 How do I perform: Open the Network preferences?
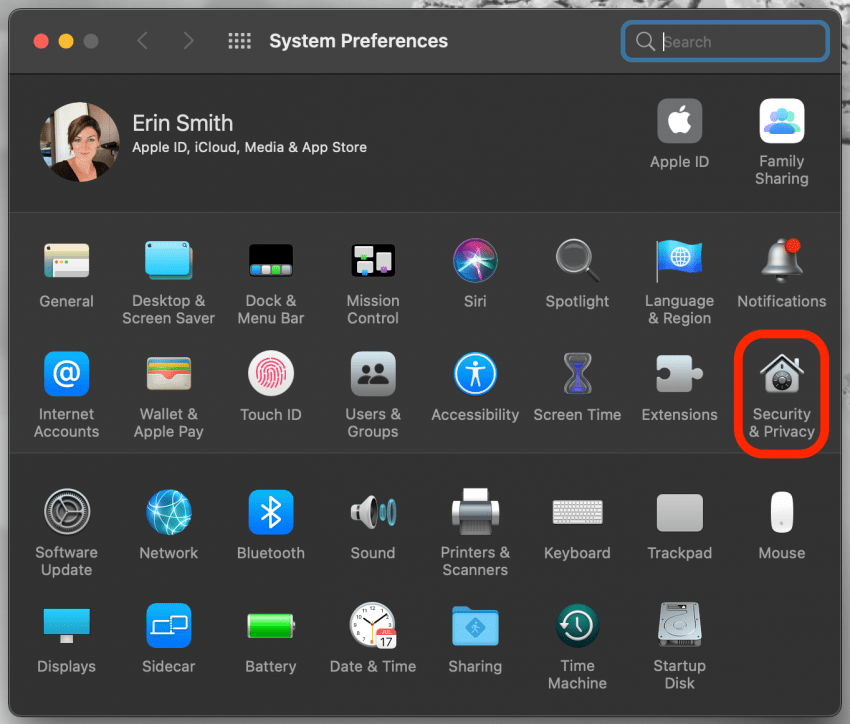(168, 513)
